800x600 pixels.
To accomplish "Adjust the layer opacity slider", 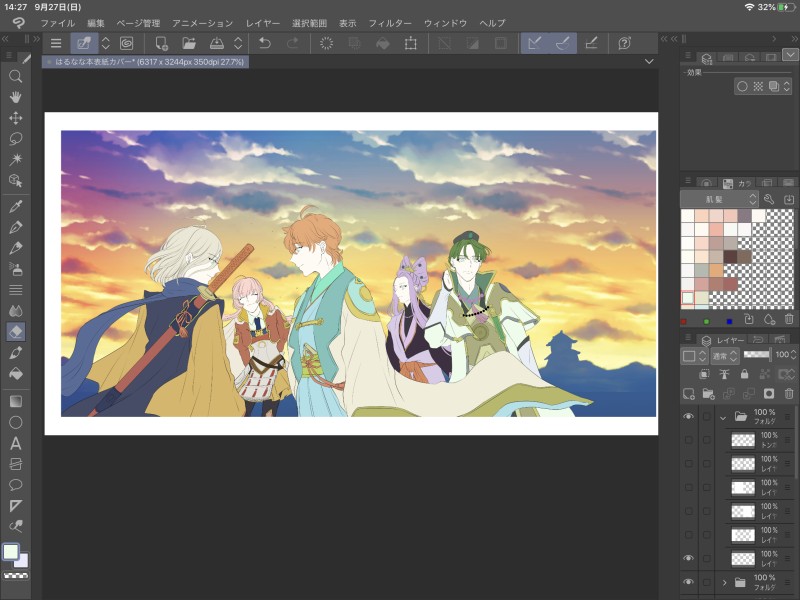I will tap(757, 354).
